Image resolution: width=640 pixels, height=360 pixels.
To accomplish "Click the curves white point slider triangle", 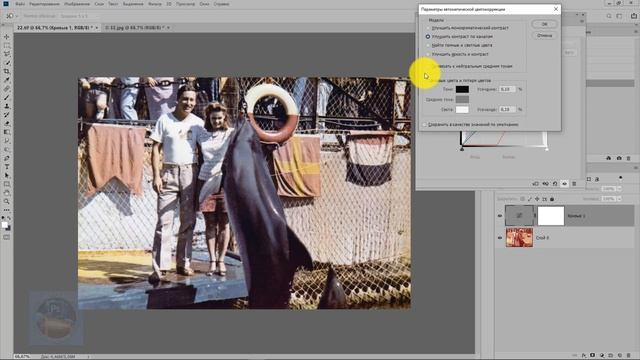I will coord(547,149).
